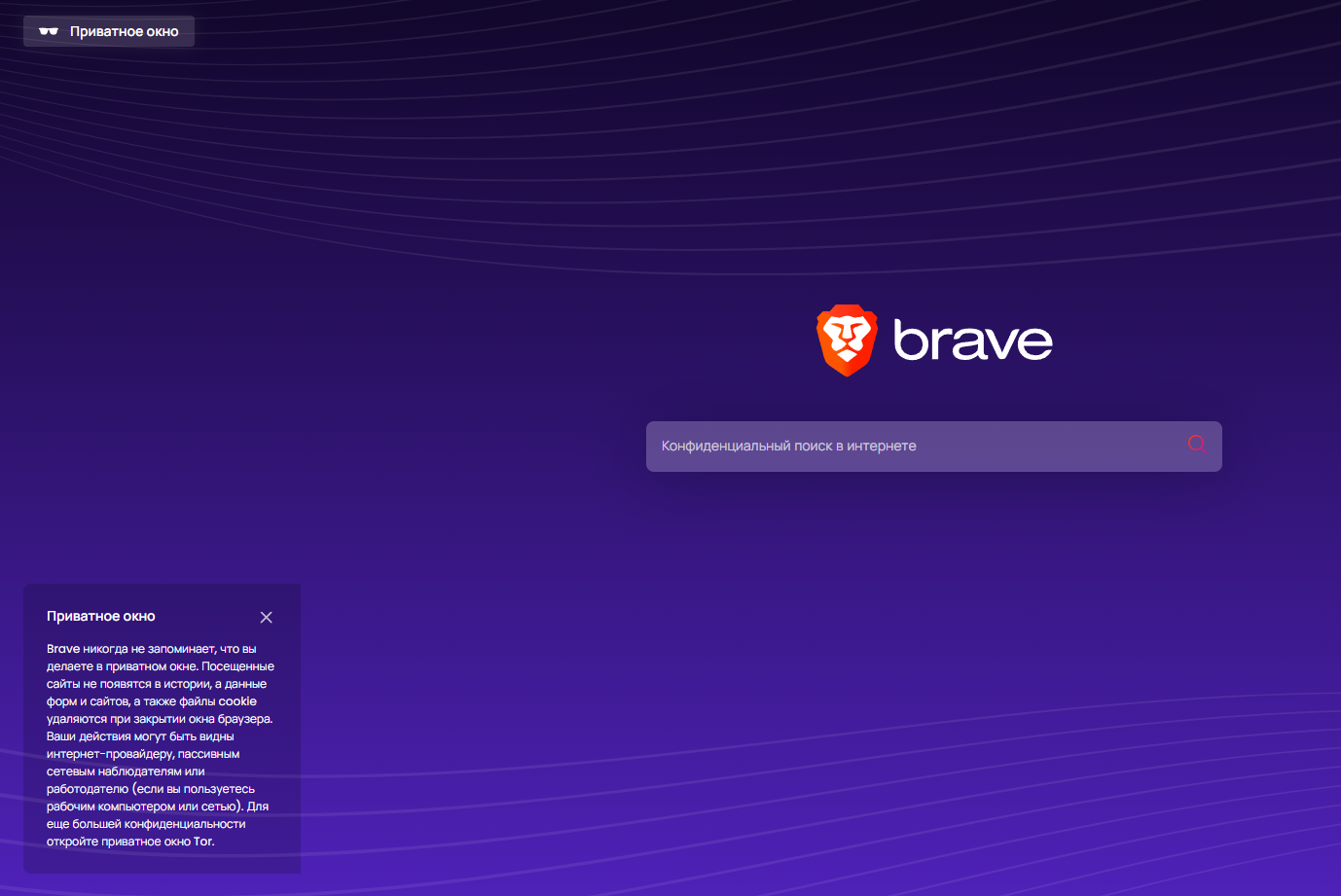Click the brave wordmark text
Image resolution: width=1341 pixels, height=896 pixels.
pyautogui.click(x=973, y=340)
